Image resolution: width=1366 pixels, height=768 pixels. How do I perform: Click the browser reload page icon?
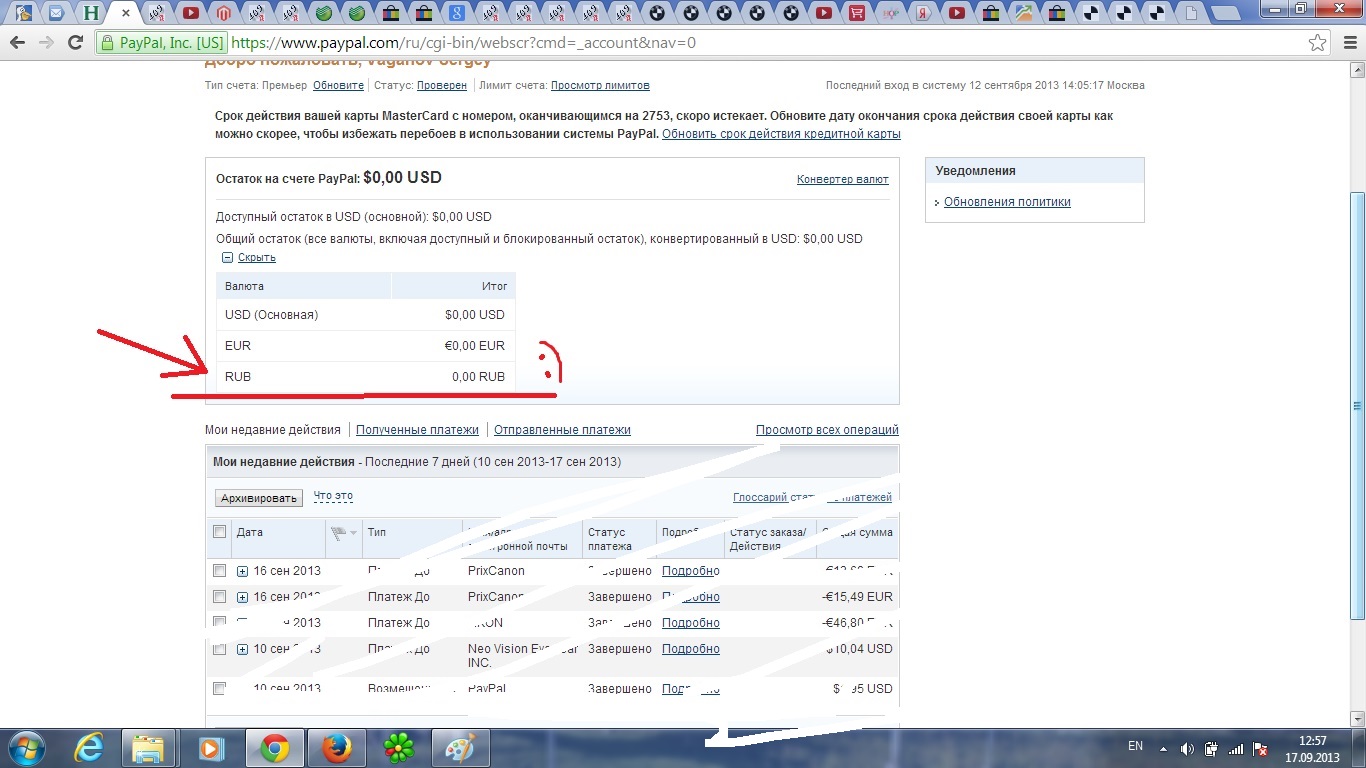[x=75, y=43]
